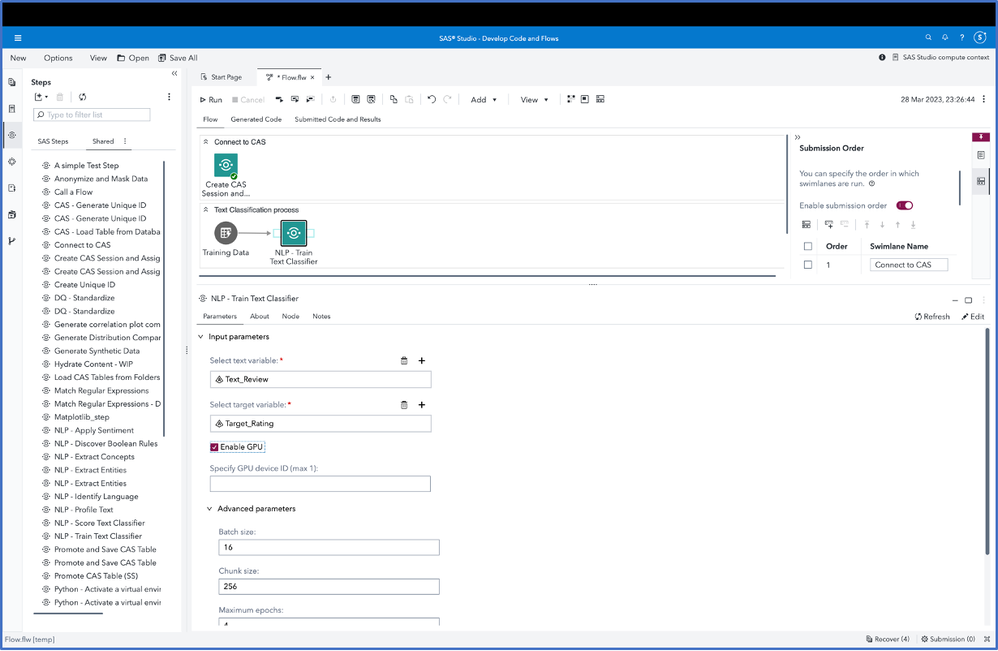
Task: Open the Add dropdown in flow toolbar
Action: click(484, 100)
